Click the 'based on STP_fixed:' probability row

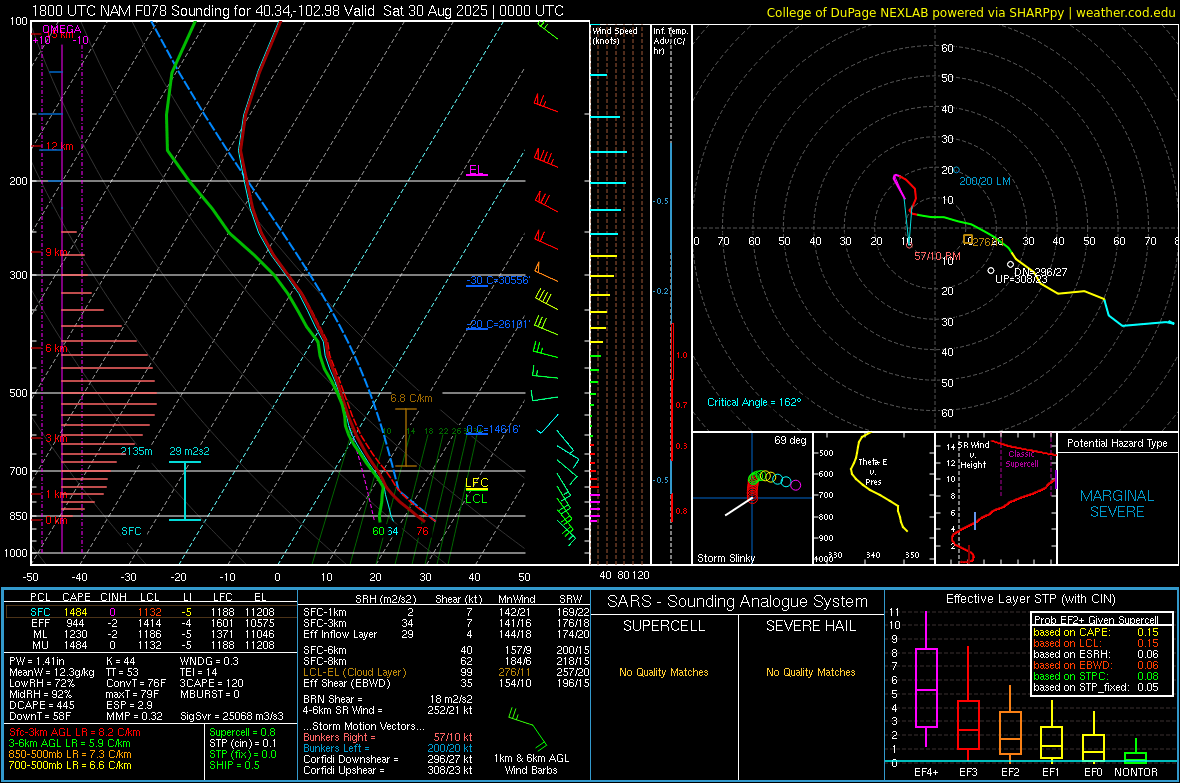(x=1096, y=687)
